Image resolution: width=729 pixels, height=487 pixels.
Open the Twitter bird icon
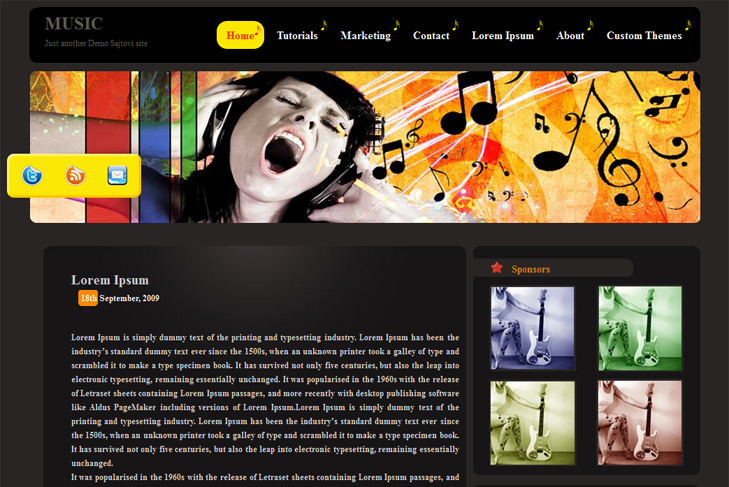32,175
